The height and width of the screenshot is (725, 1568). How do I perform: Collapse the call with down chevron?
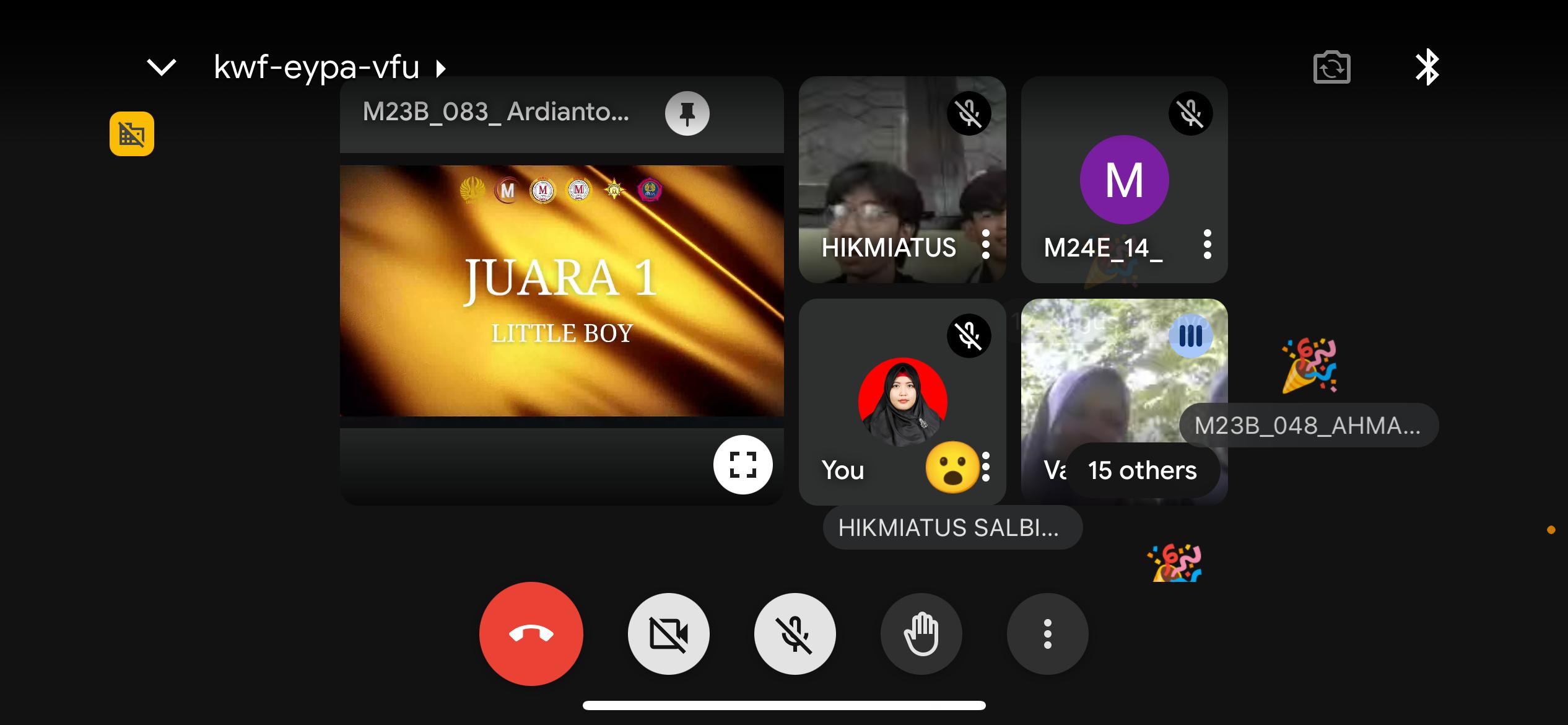tap(162, 67)
